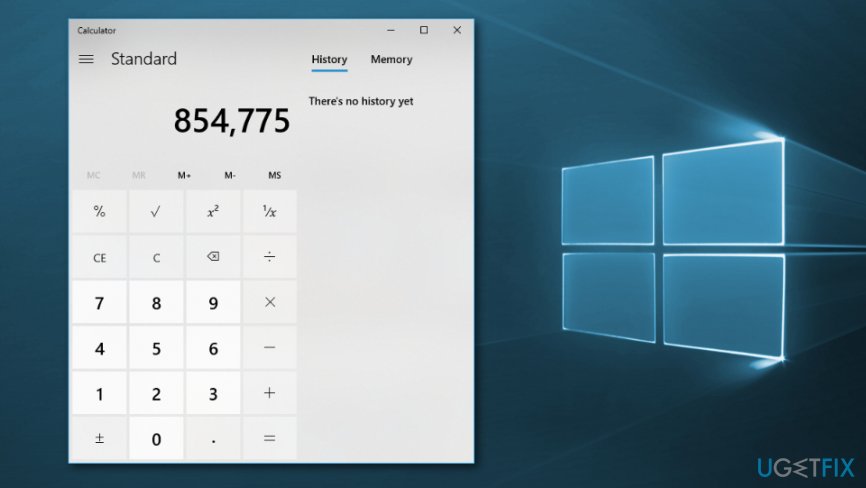
Task: Click the percent key
Action: (x=99, y=211)
